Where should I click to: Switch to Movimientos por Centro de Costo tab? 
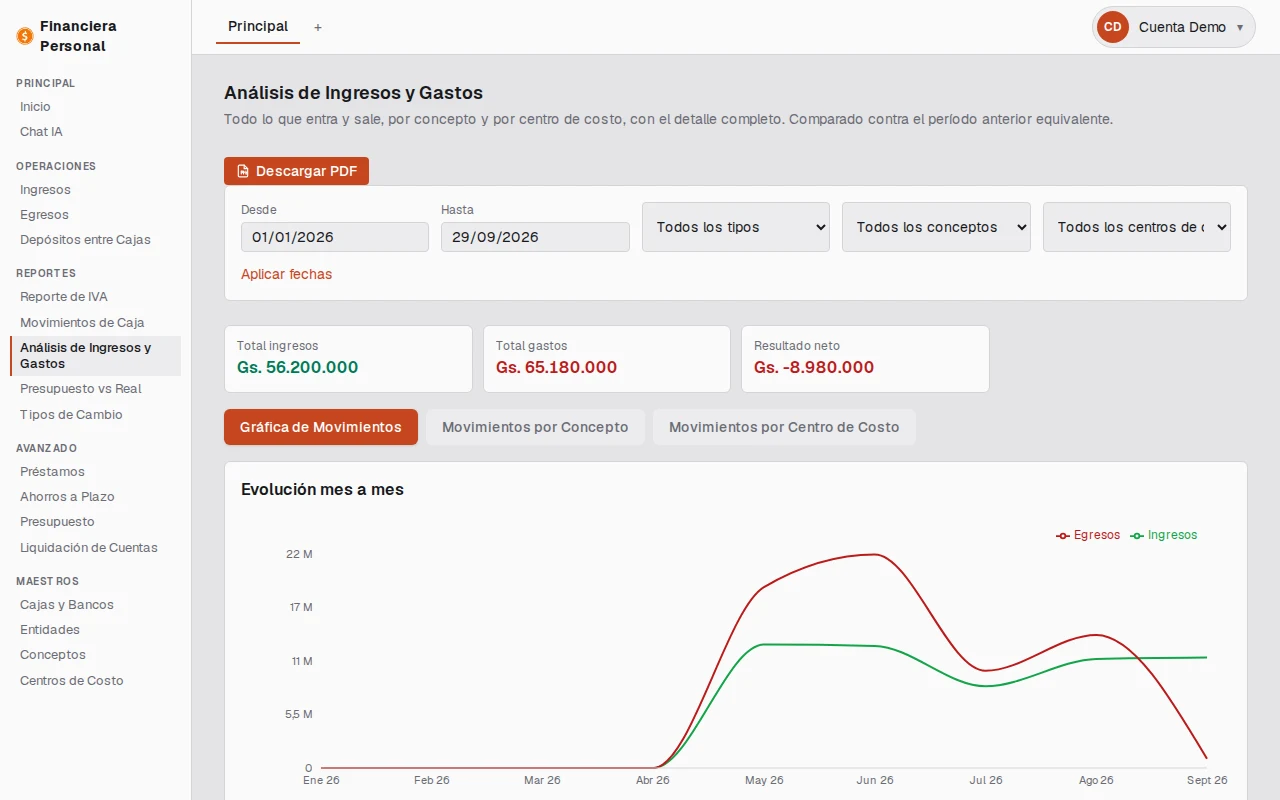click(784, 427)
